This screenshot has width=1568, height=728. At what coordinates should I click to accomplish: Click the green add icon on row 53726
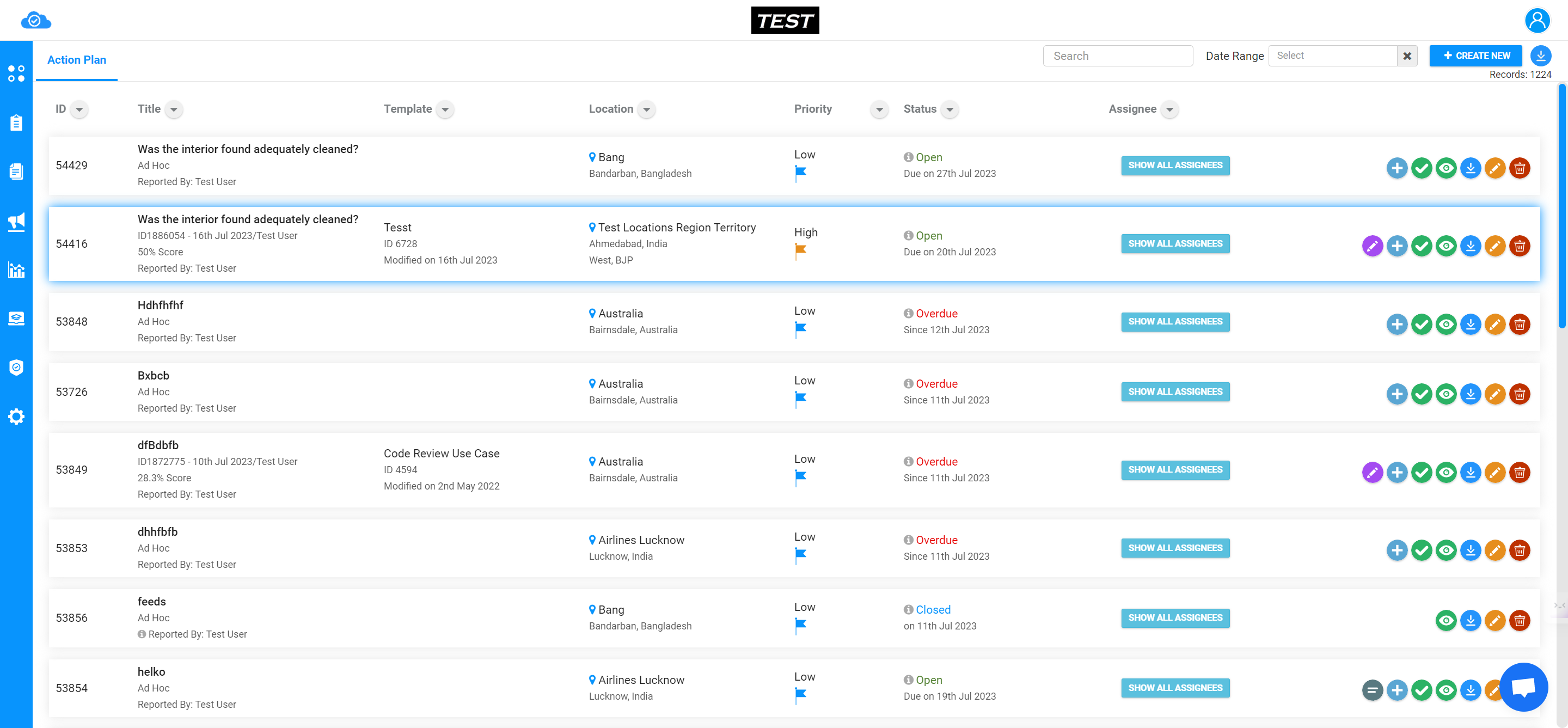[1396, 391]
